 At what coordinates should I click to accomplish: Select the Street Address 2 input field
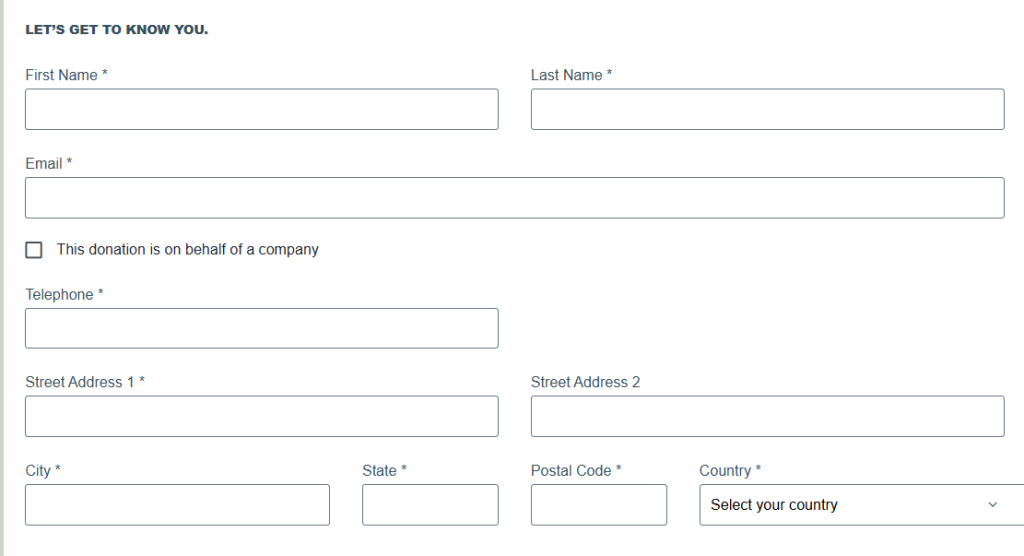tap(767, 416)
